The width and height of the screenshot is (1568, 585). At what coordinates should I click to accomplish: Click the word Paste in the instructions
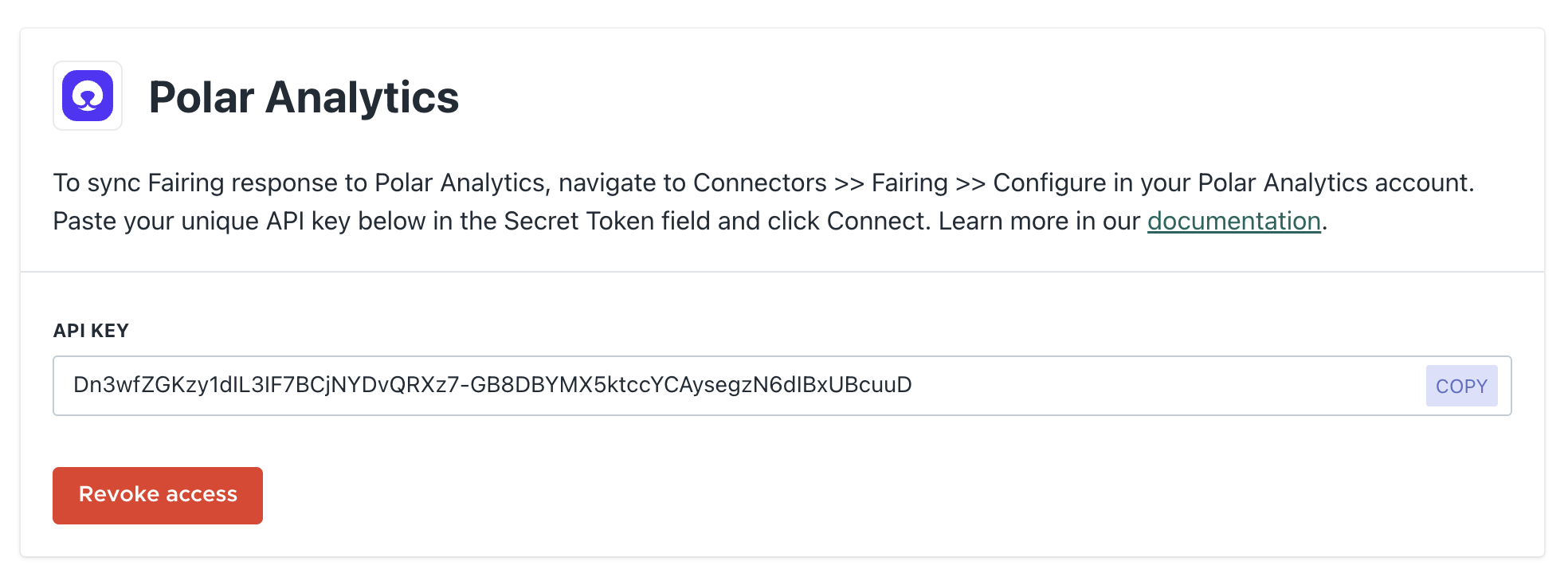point(84,221)
